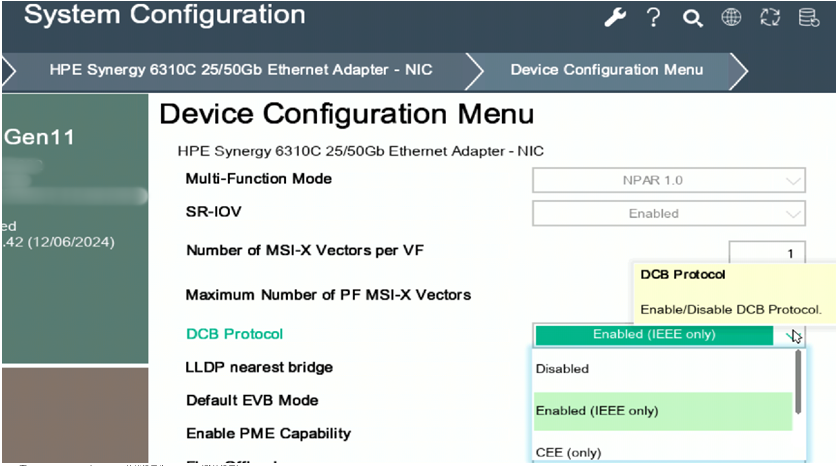Click Number of MSI-X Vectors per VF field

pos(767,254)
